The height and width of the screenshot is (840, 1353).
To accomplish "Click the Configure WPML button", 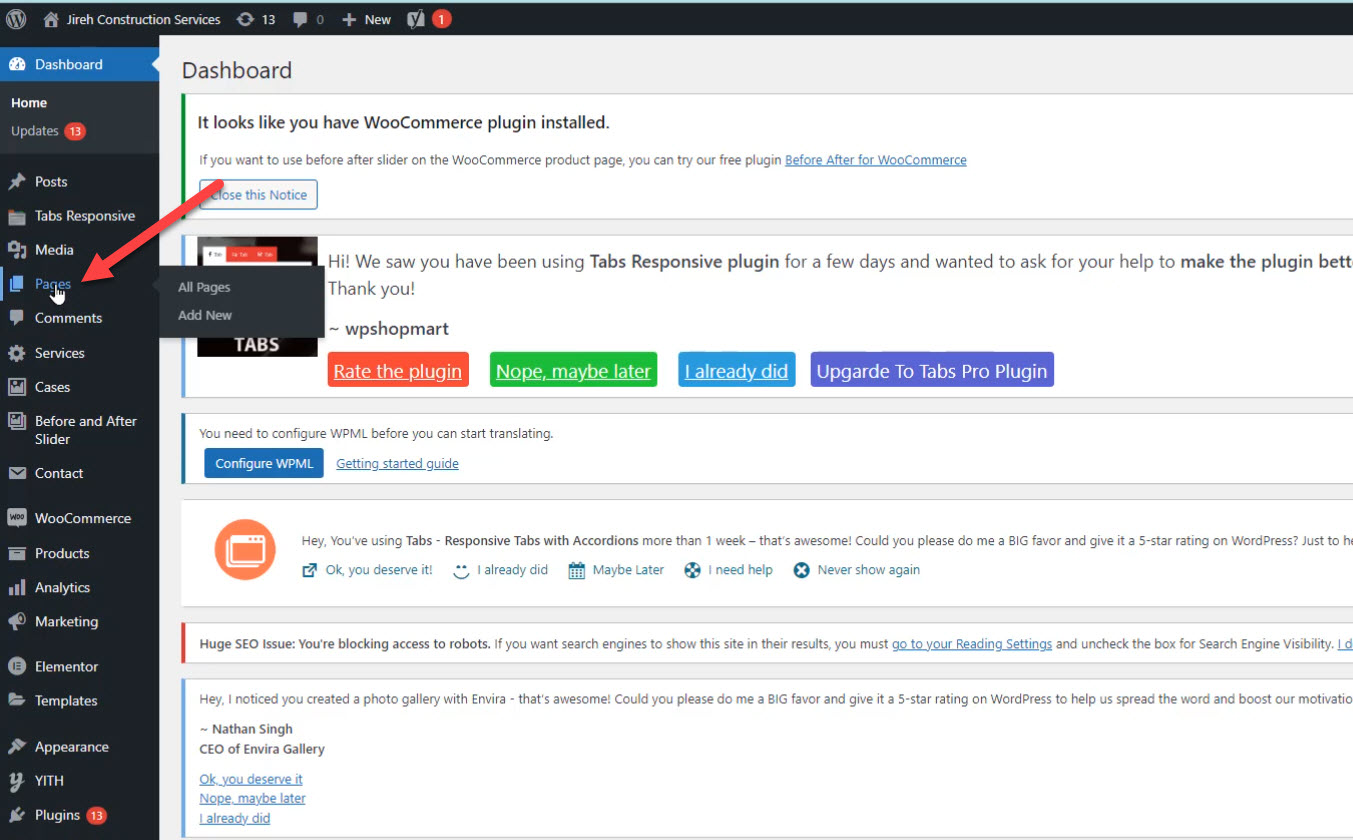I will [x=264, y=463].
